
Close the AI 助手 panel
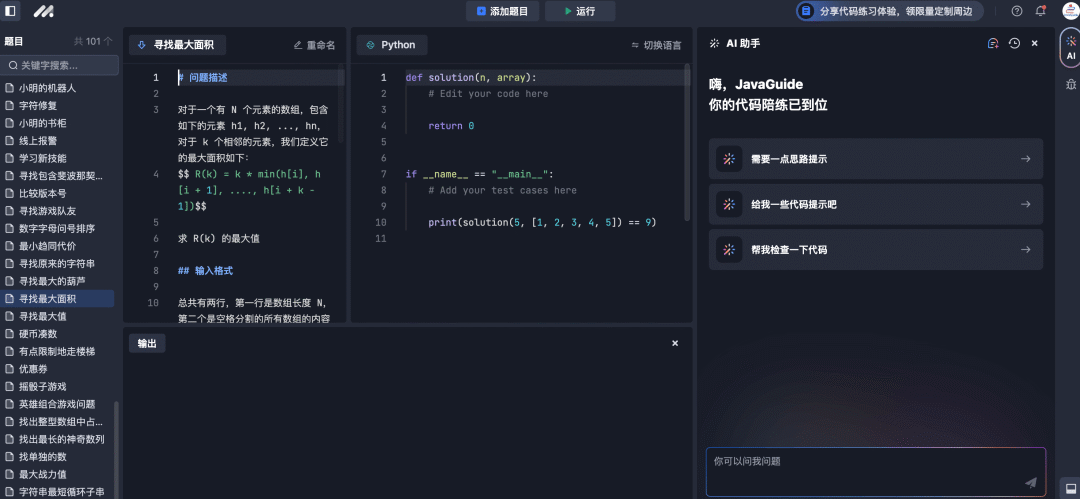1034,43
